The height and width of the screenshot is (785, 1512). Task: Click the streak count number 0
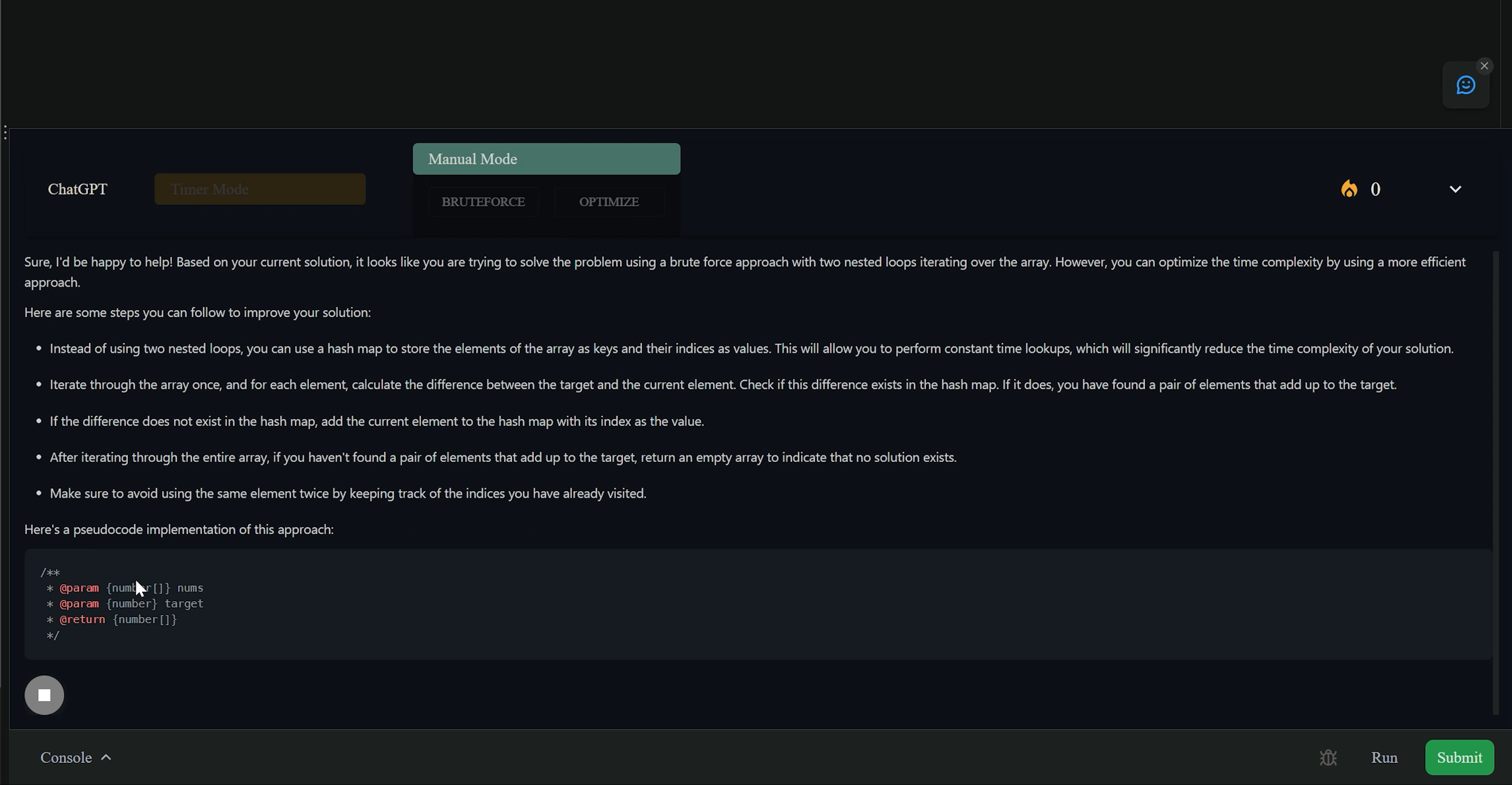coord(1375,189)
